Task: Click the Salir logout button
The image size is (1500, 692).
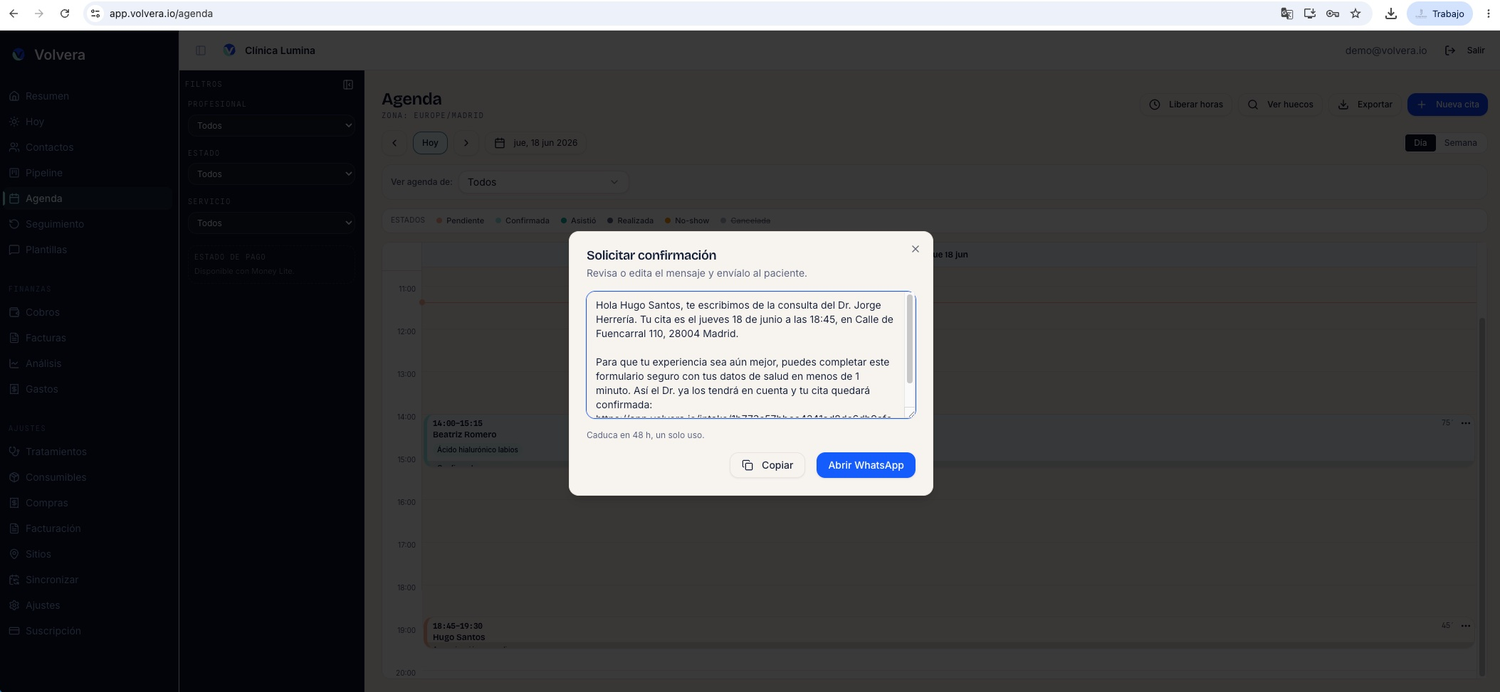Action: coord(1465,50)
